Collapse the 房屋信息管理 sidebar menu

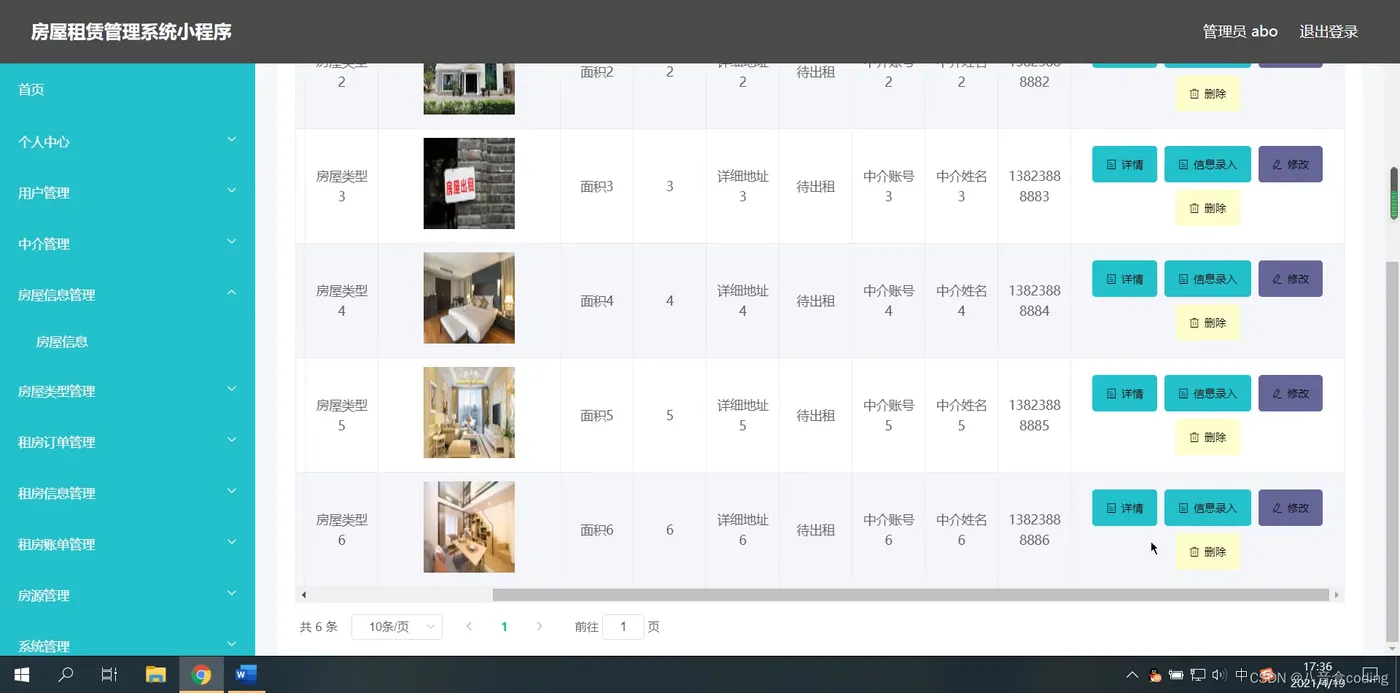(x=127, y=294)
